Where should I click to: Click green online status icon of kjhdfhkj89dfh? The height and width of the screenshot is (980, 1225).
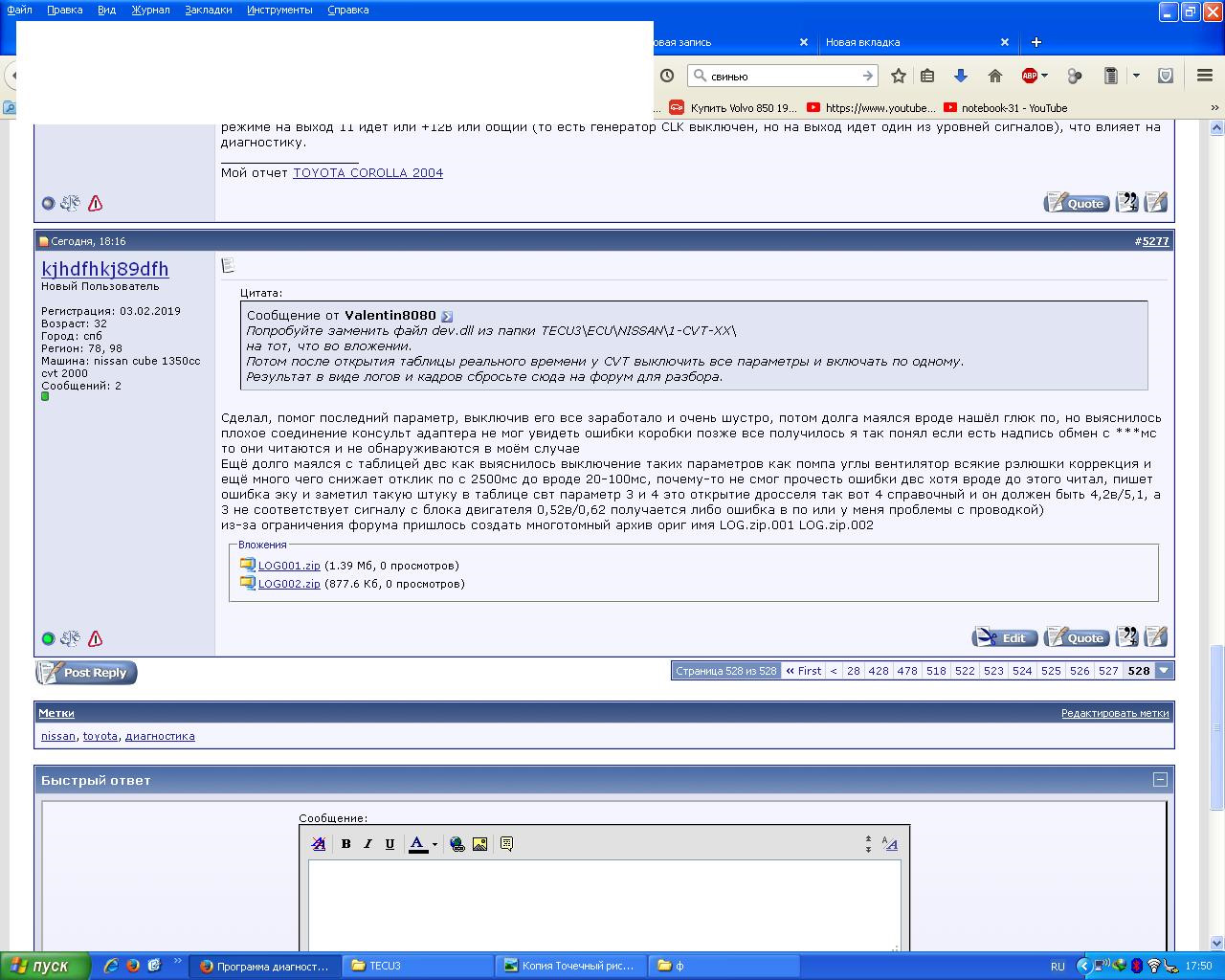48,638
